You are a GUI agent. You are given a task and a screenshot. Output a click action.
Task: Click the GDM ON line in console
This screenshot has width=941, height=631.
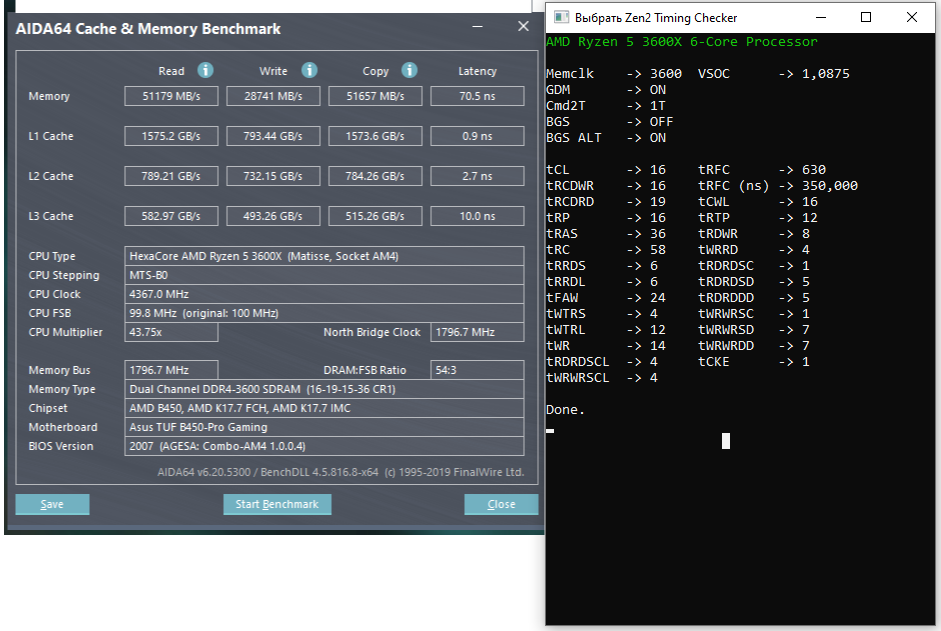click(x=606, y=89)
